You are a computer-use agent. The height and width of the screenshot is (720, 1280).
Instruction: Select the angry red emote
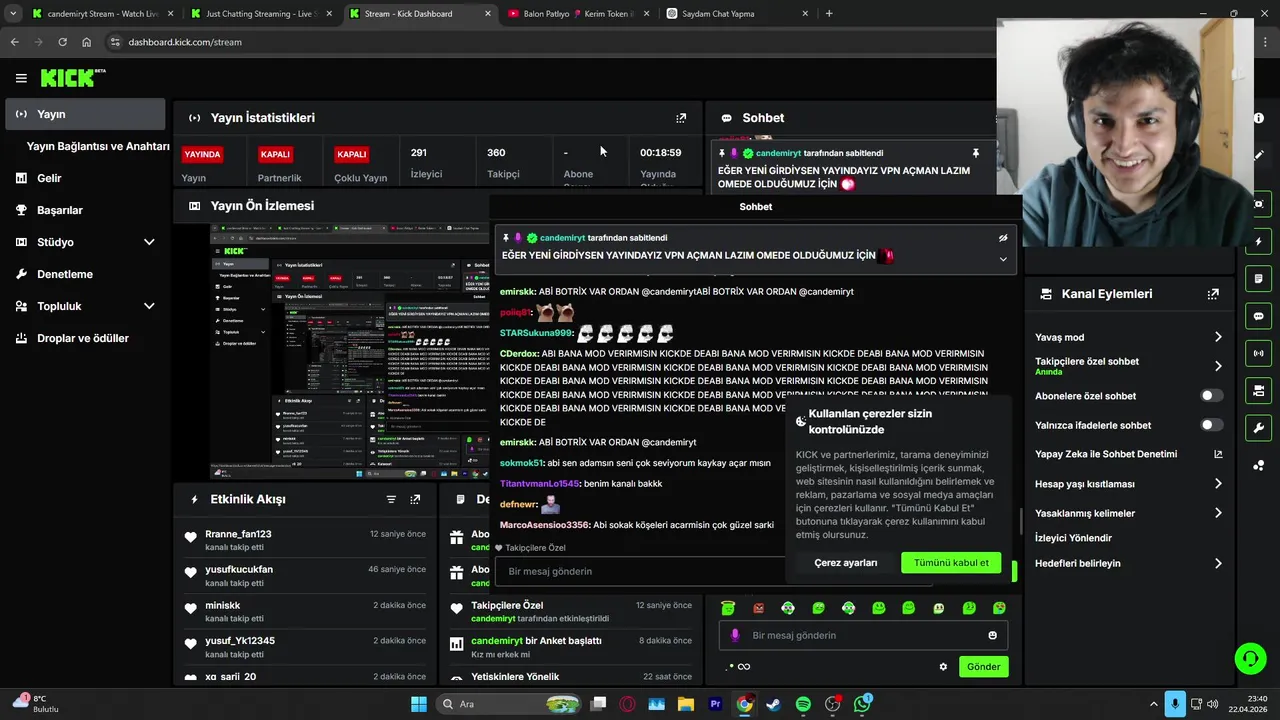[759, 608]
